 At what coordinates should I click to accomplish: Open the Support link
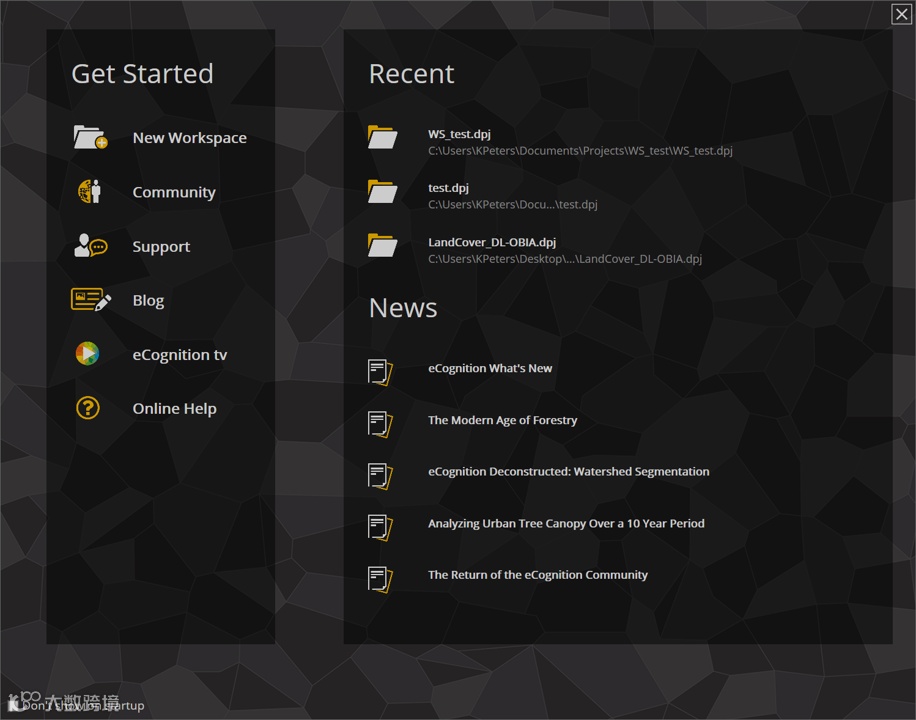pyautogui.click(x=161, y=247)
